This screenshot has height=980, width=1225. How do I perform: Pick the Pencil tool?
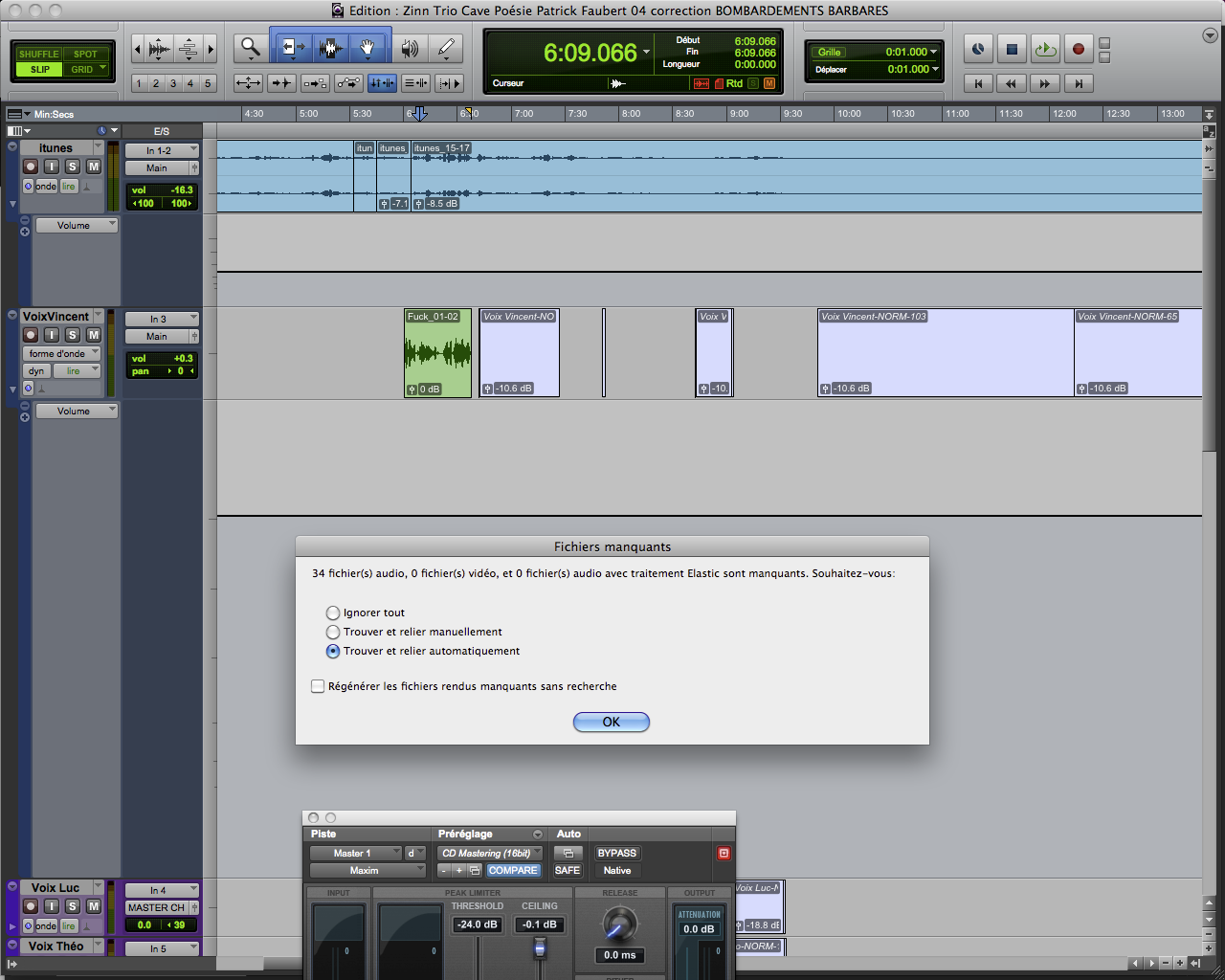coord(446,48)
